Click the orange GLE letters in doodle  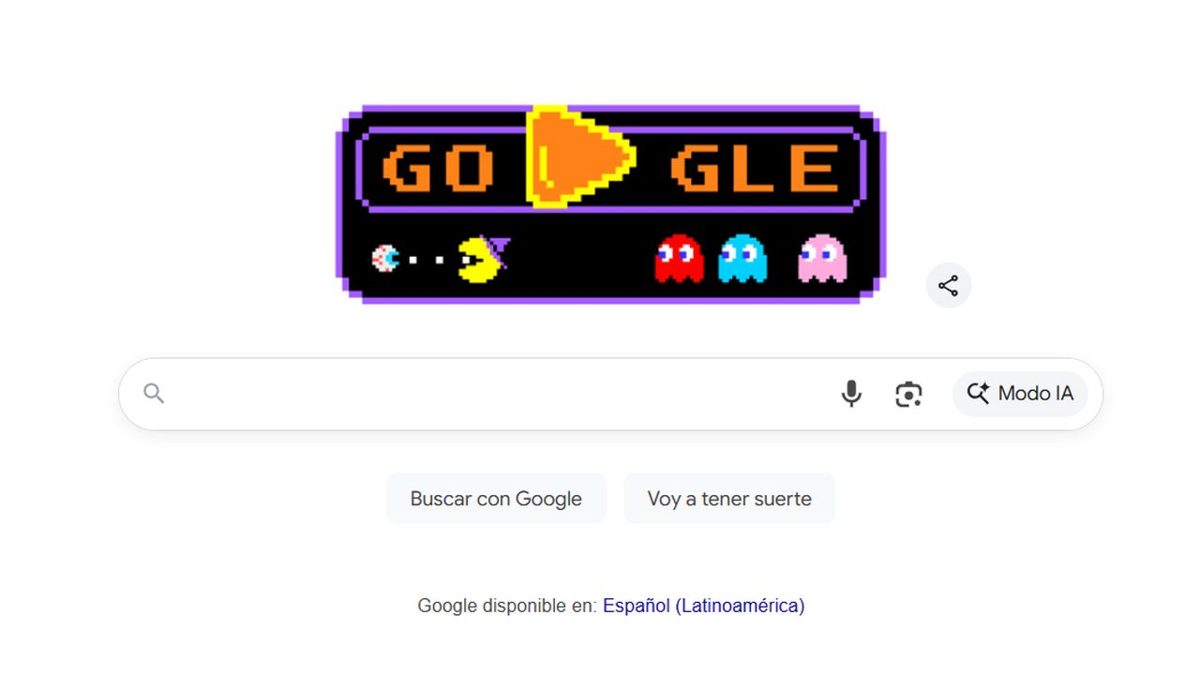click(755, 168)
